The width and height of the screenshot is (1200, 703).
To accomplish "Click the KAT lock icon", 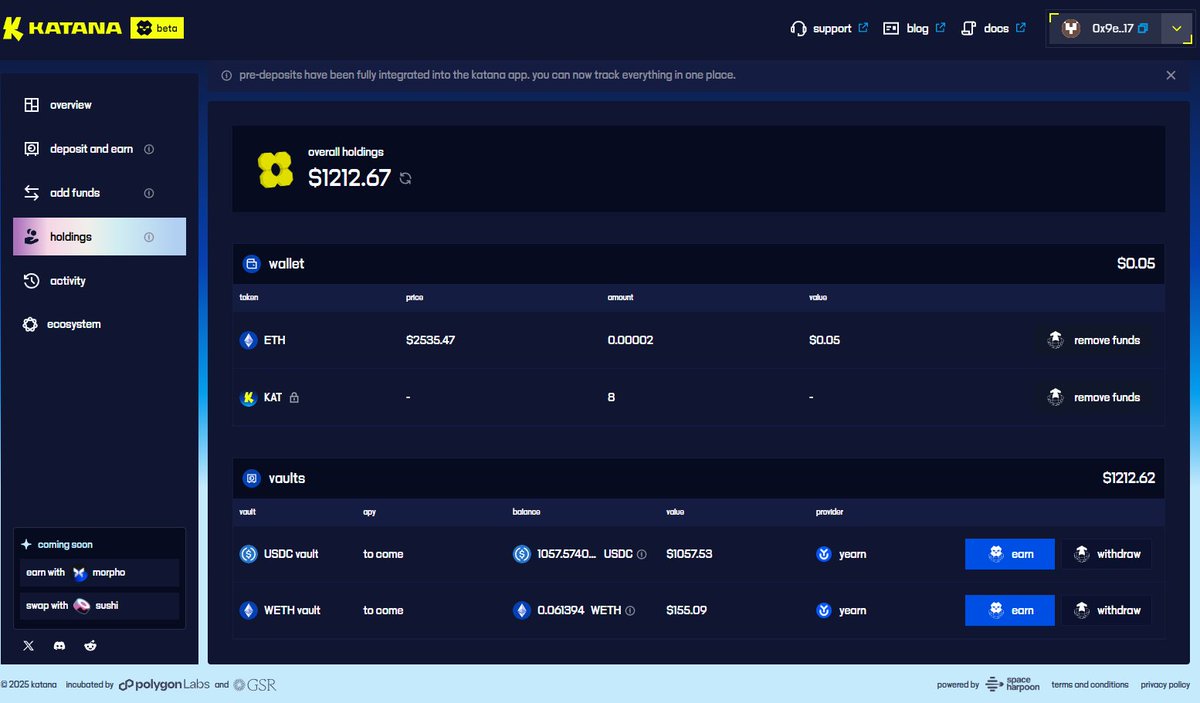I will 294,397.
